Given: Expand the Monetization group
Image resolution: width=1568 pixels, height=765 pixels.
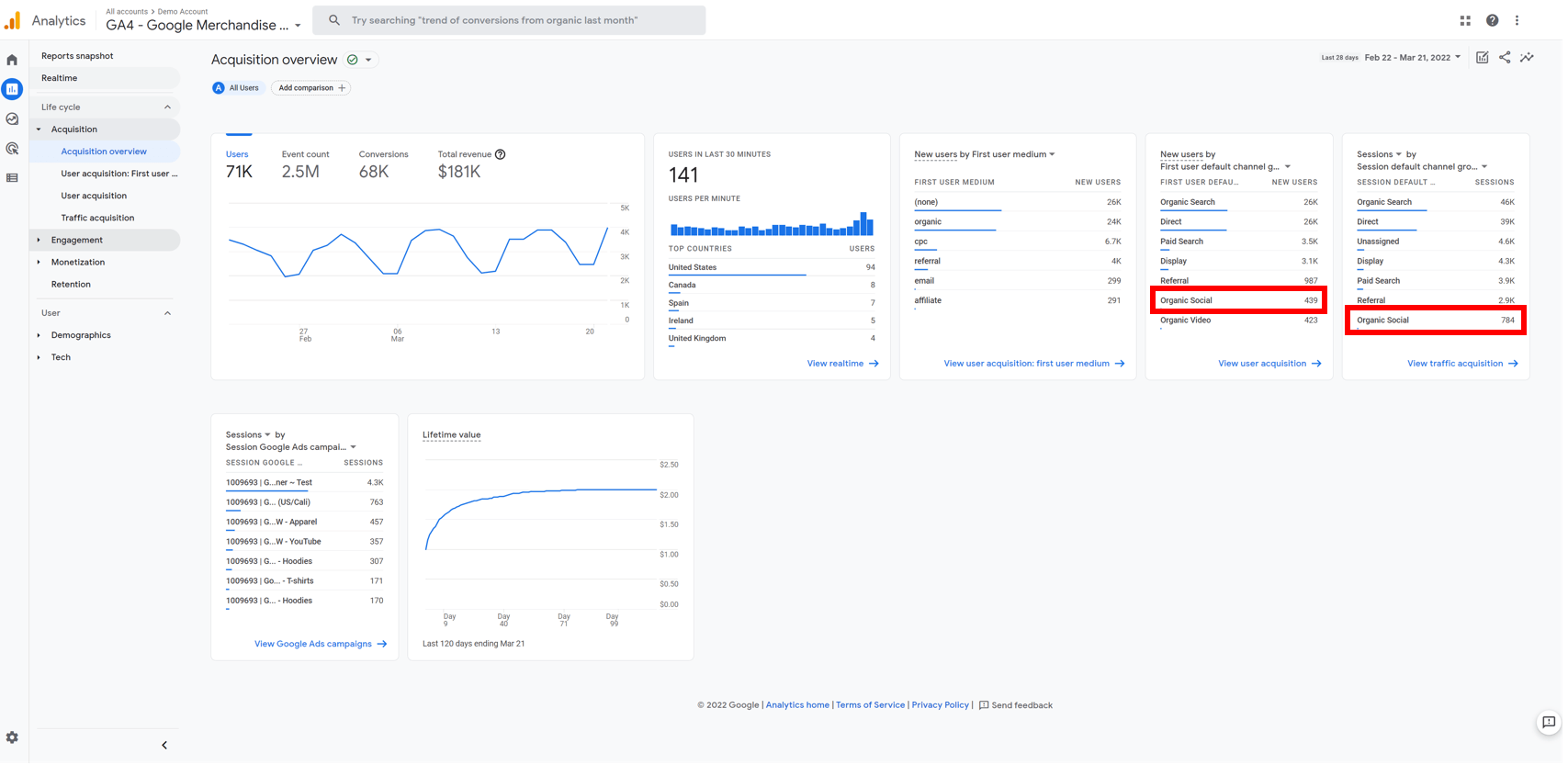Looking at the screenshot, I should [x=39, y=262].
